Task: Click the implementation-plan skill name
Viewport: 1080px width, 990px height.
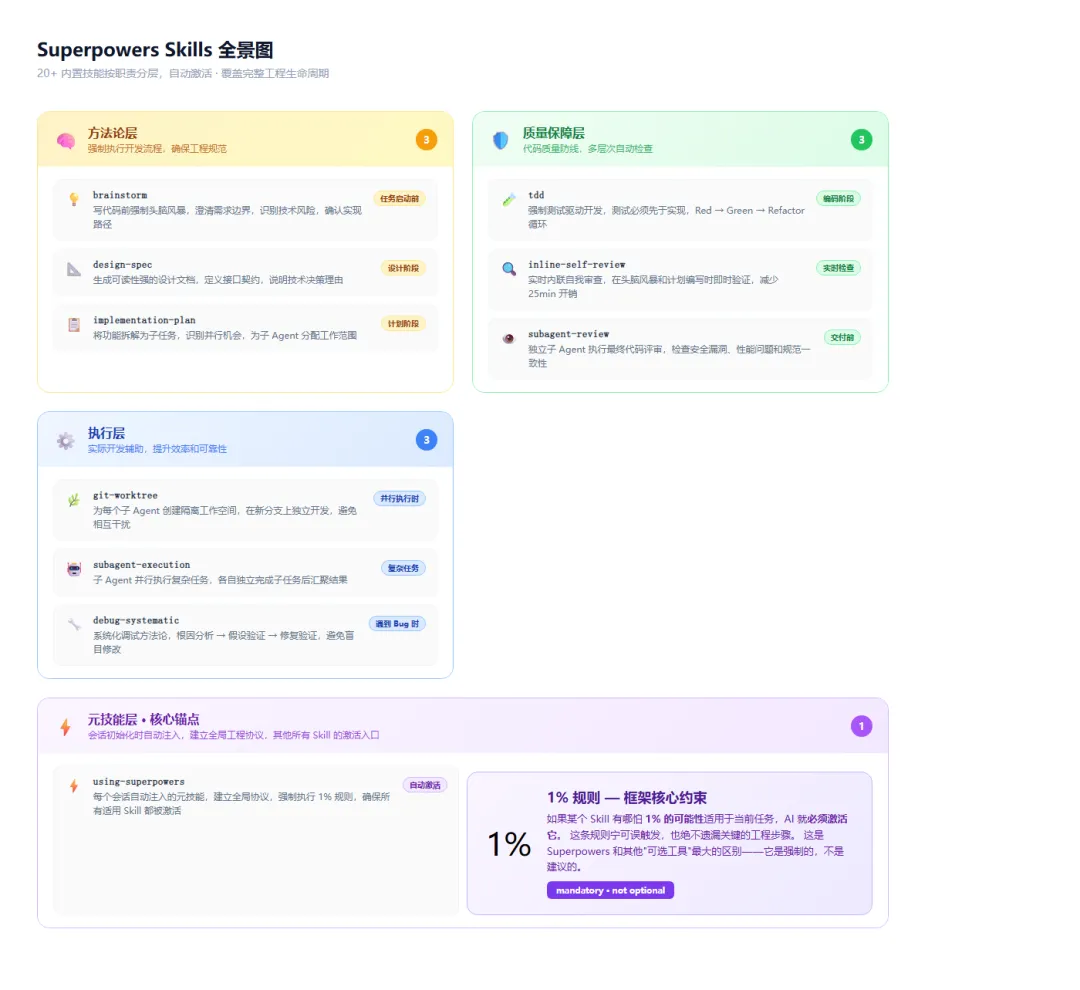Action: tap(144, 320)
